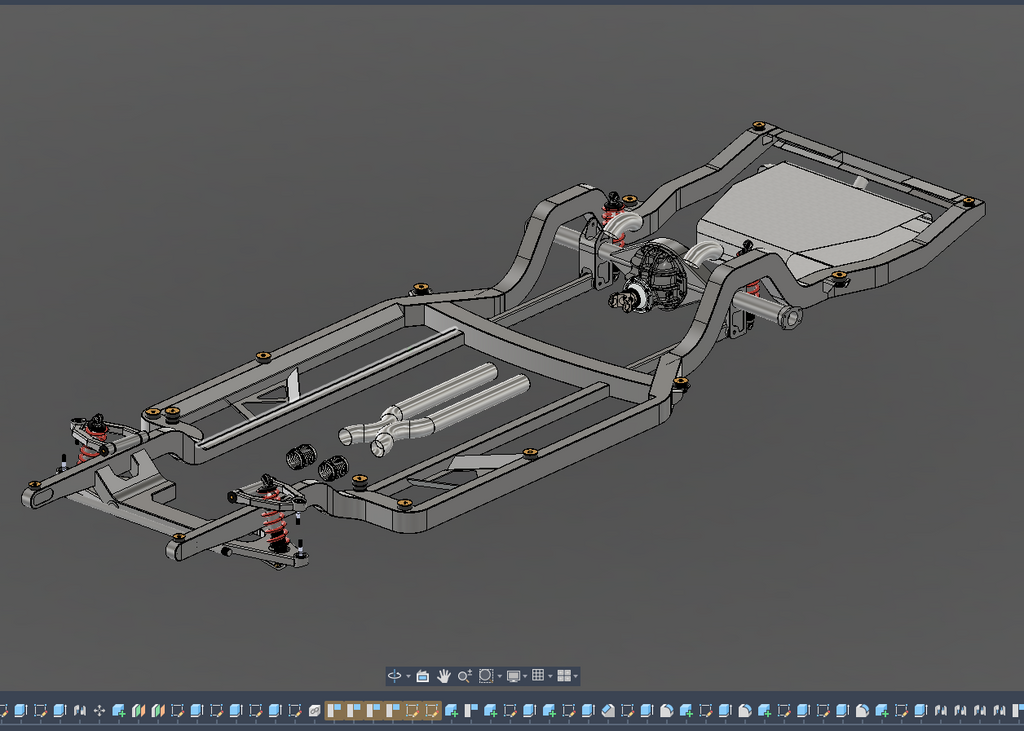Viewport: 1024px width, 731px height.
Task: Open the Grid and Snaps dropdown arrow
Action: [x=550, y=677]
